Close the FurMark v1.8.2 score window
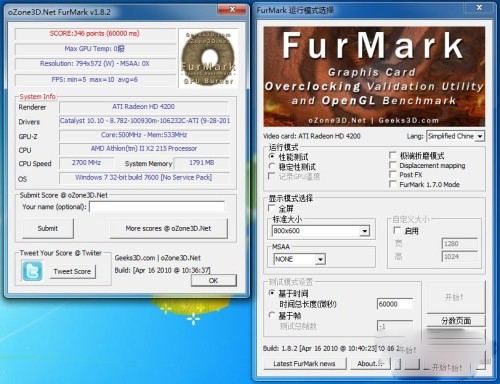This screenshot has height=384, width=500. (x=232, y=10)
